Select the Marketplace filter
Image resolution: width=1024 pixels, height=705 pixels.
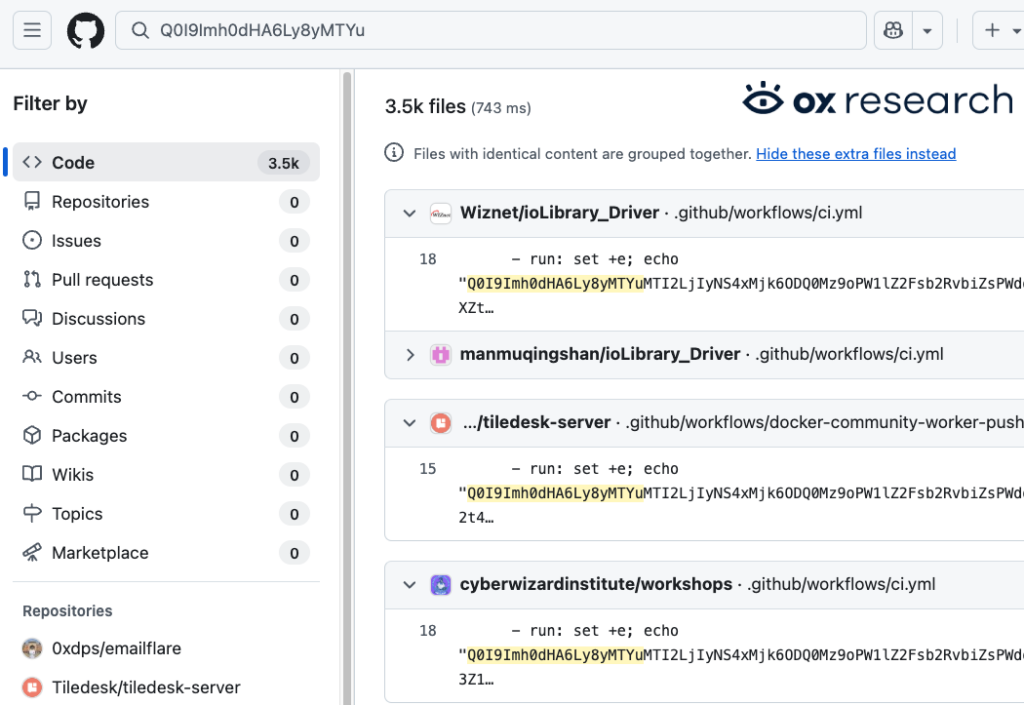coord(167,553)
